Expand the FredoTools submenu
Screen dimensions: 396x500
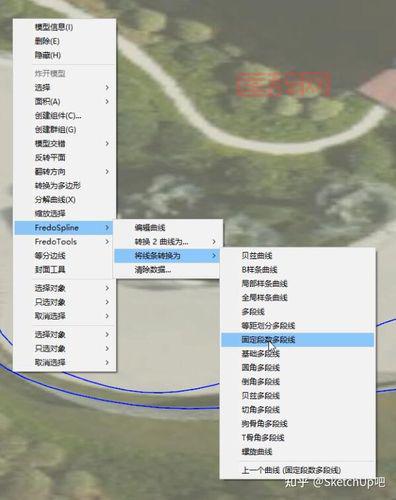[x=65, y=242]
